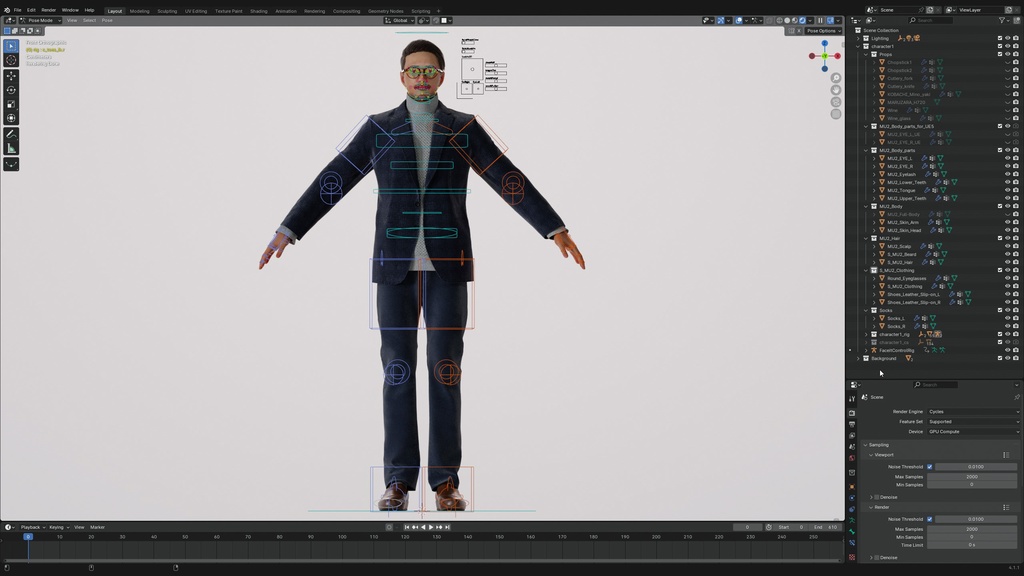
Task: Open the Render menu in the top bar
Action: click(x=48, y=9)
